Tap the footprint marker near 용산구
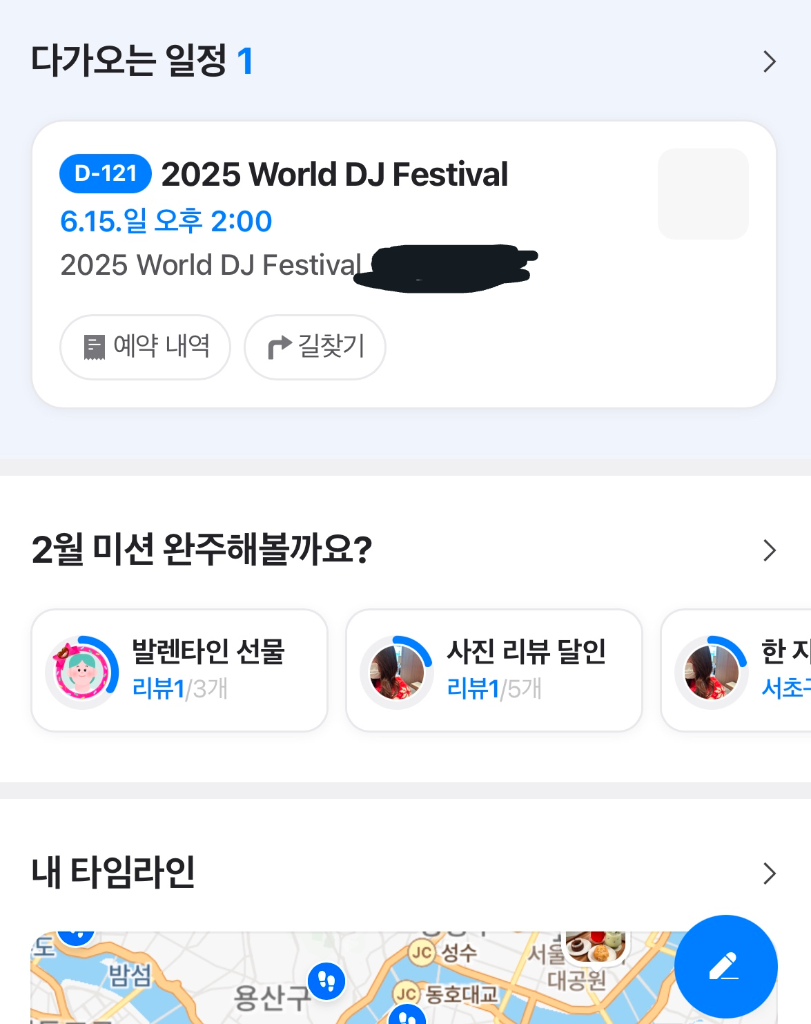The height and width of the screenshot is (1024, 811). tap(325, 980)
